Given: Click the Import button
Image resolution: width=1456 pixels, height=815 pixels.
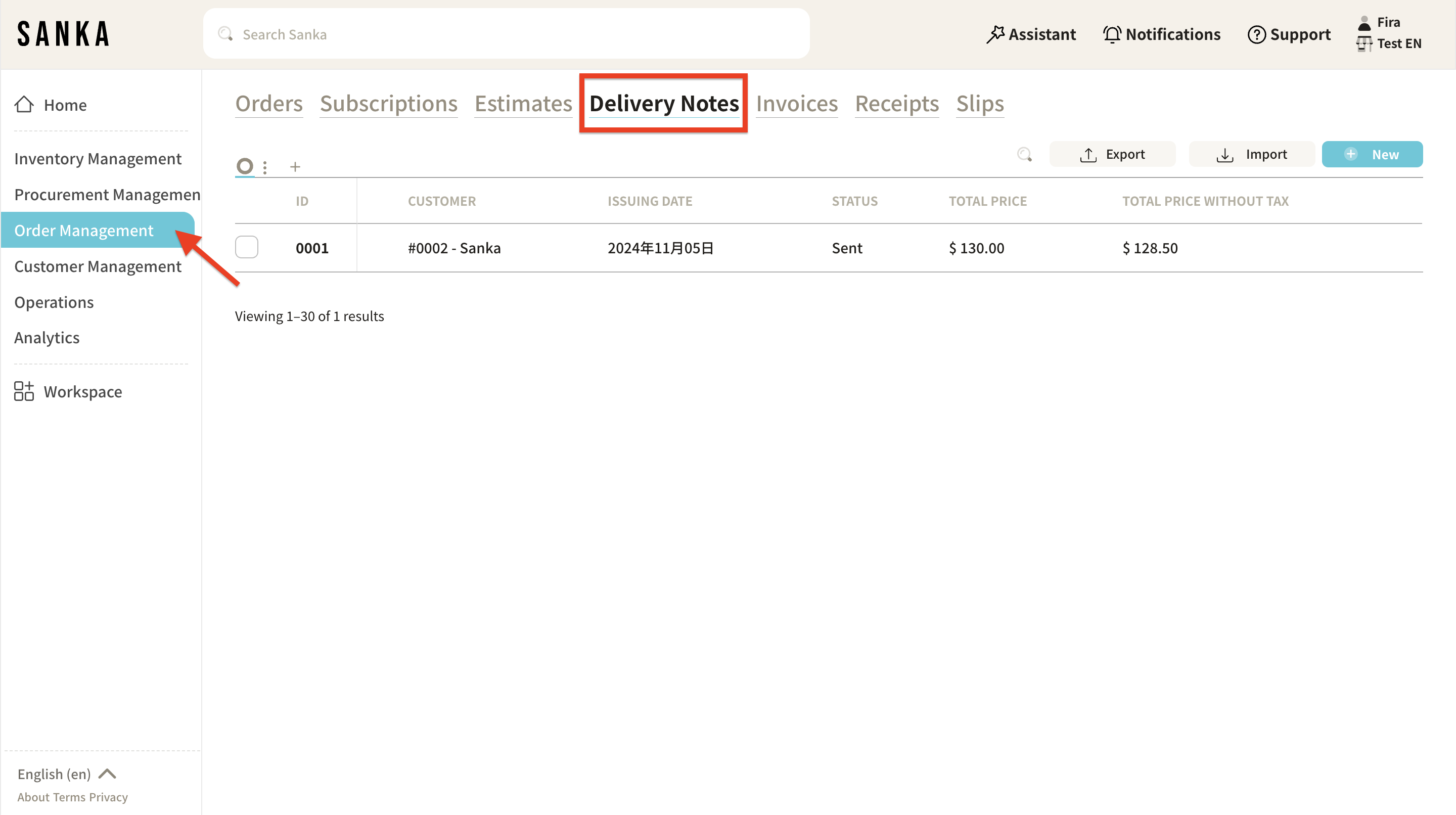Looking at the screenshot, I should pos(1251,154).
